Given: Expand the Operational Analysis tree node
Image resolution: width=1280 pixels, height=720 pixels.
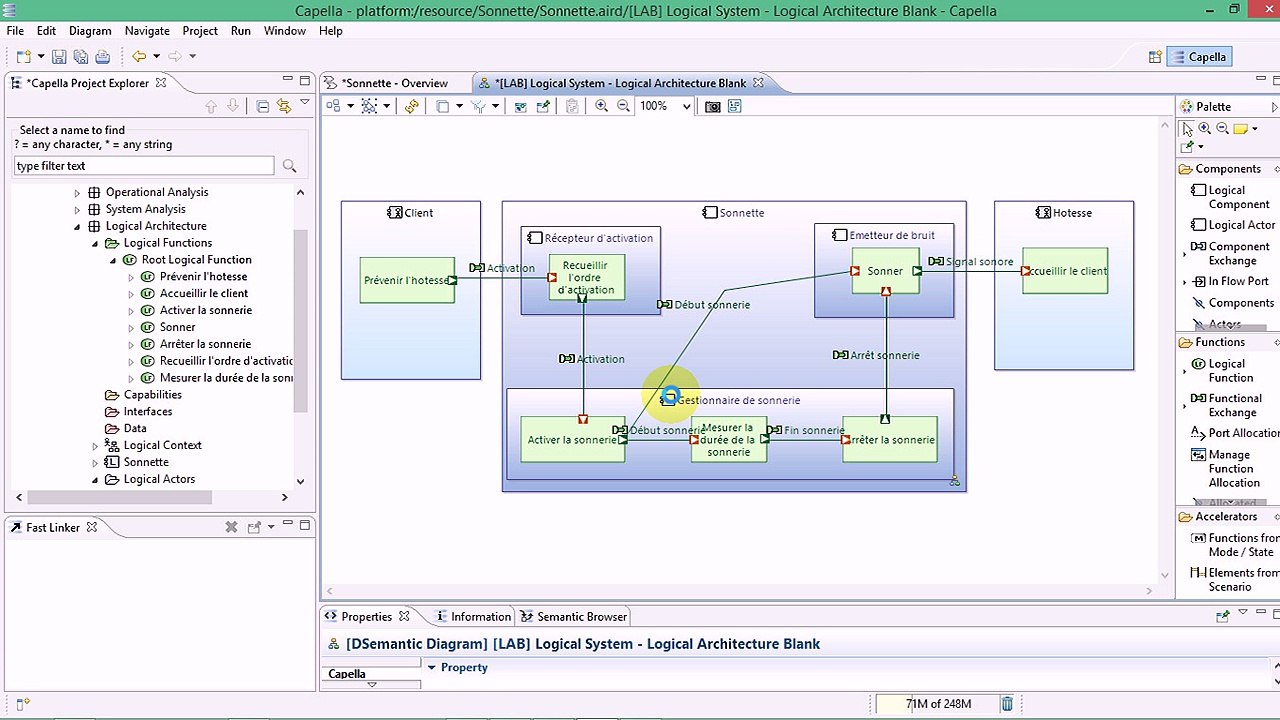Looking at the screenshot, I should click(78, 192).
